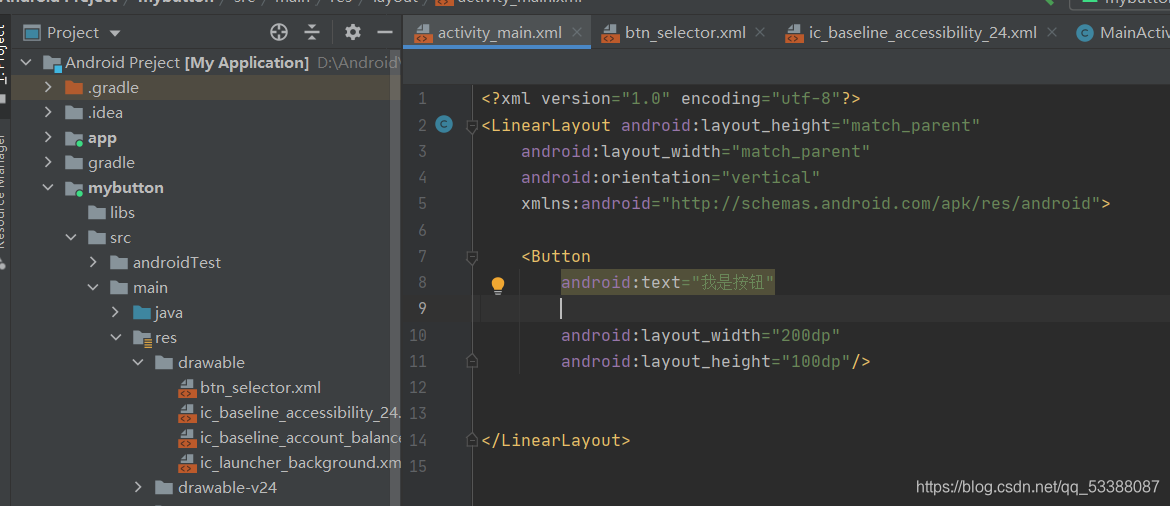Expand the drawable-v24 folder
Viewport: 1170px width, 506px height.
138,487
